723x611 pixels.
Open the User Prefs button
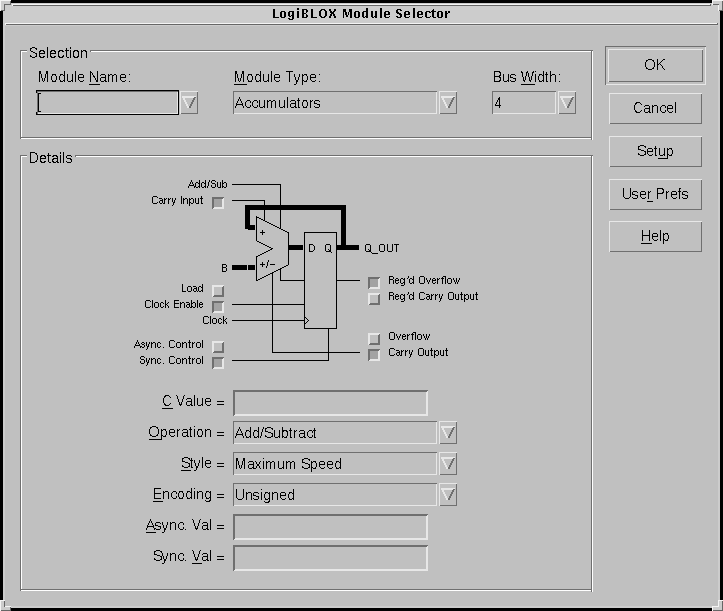pyautogui.click(x=654, y=194)
